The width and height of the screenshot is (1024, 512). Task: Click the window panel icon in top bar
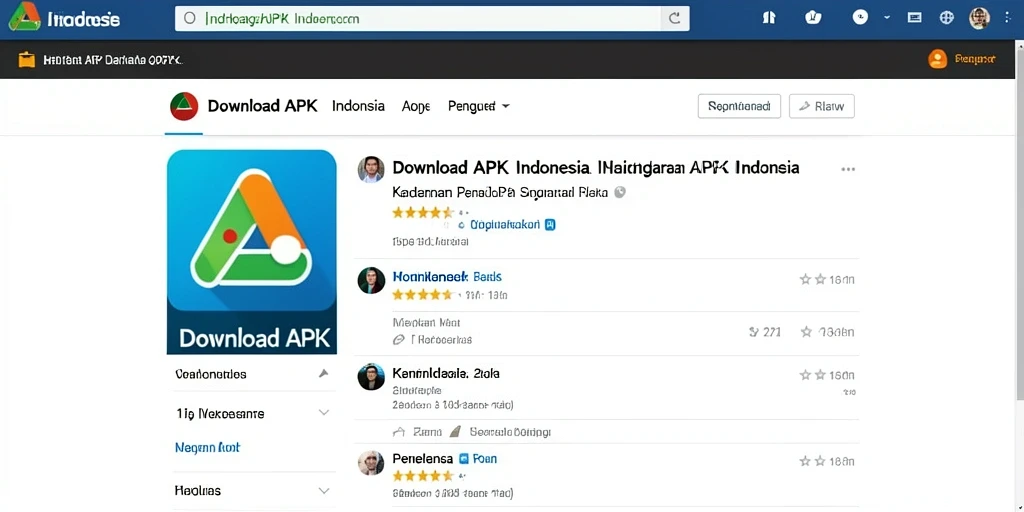tap(915, 18)
